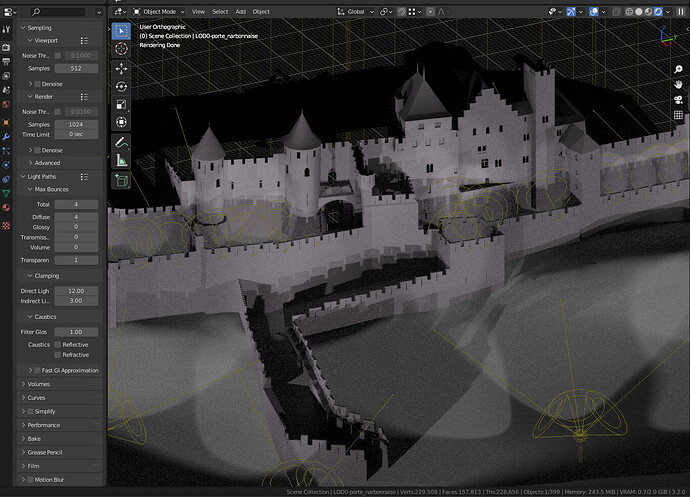The image size is (690, 497).
Task: Select the Add Cube tool
Action: (121, 180)
